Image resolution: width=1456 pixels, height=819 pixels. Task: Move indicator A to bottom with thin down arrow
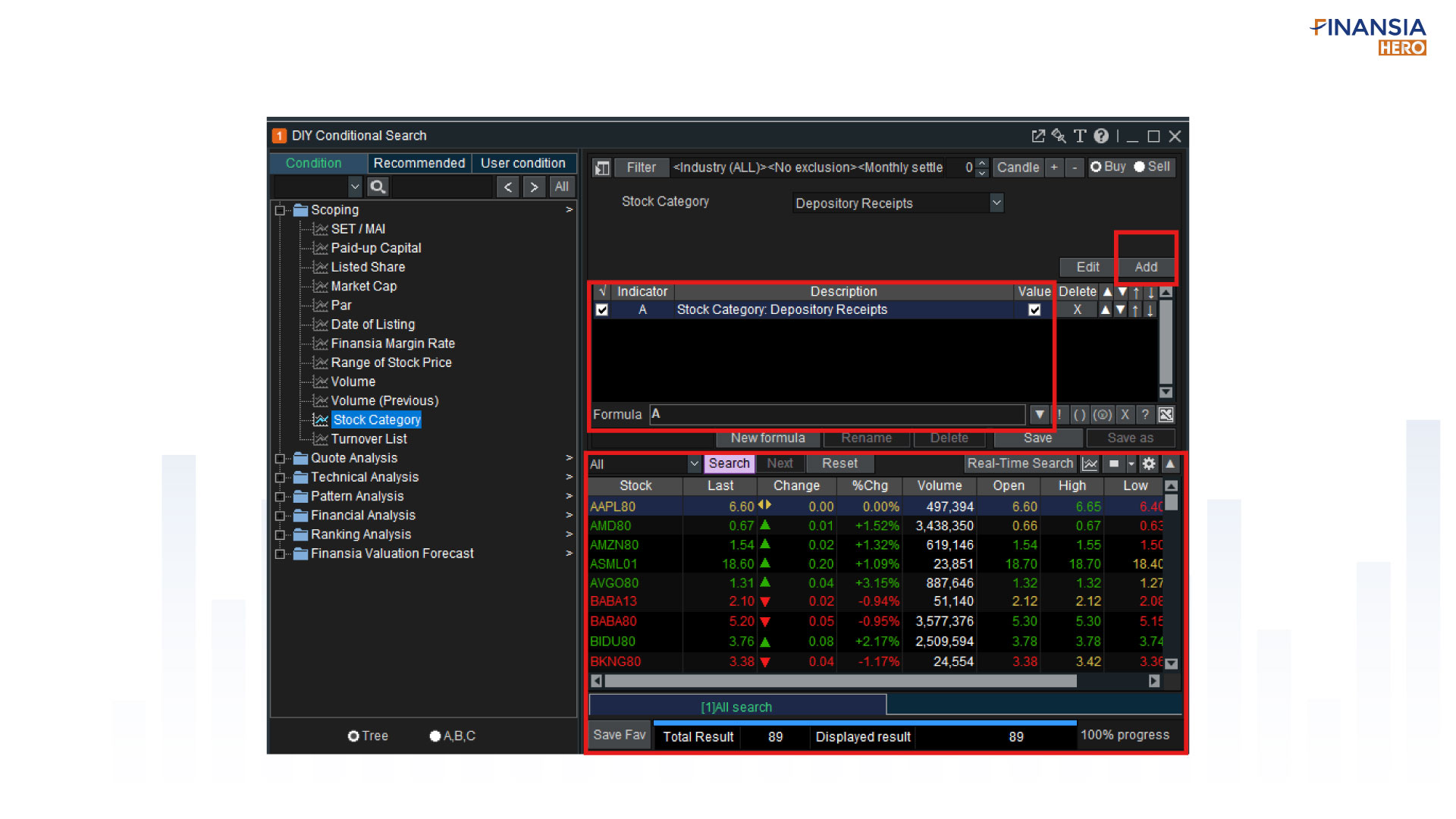(1150, 309)
